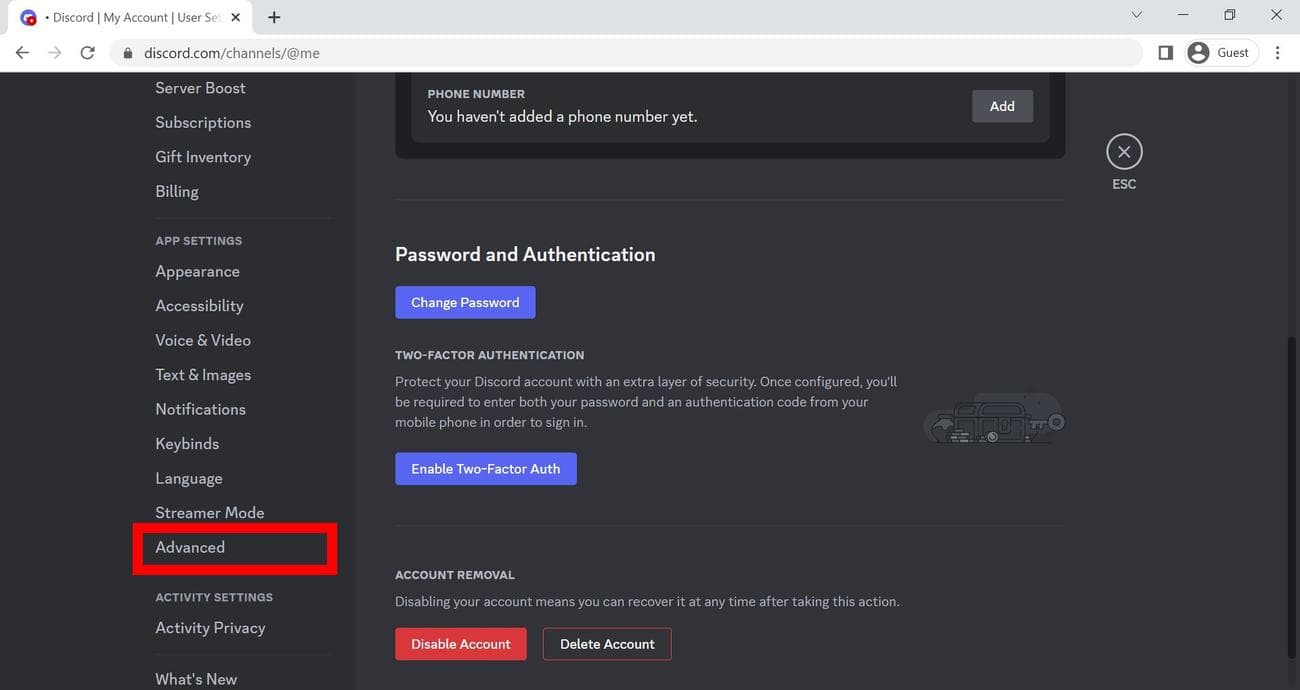Click the browser back arrow
1300x690 pixels.
pos(22,53)
